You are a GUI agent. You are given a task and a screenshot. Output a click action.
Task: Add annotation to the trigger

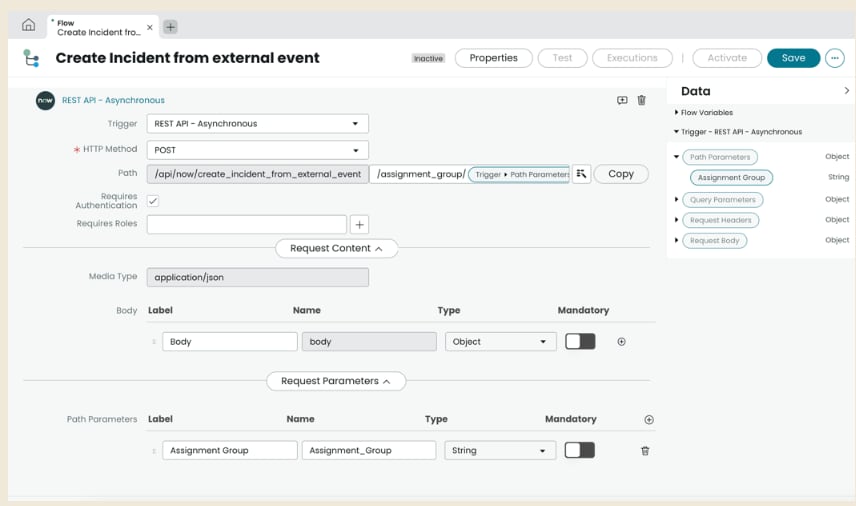622,100
